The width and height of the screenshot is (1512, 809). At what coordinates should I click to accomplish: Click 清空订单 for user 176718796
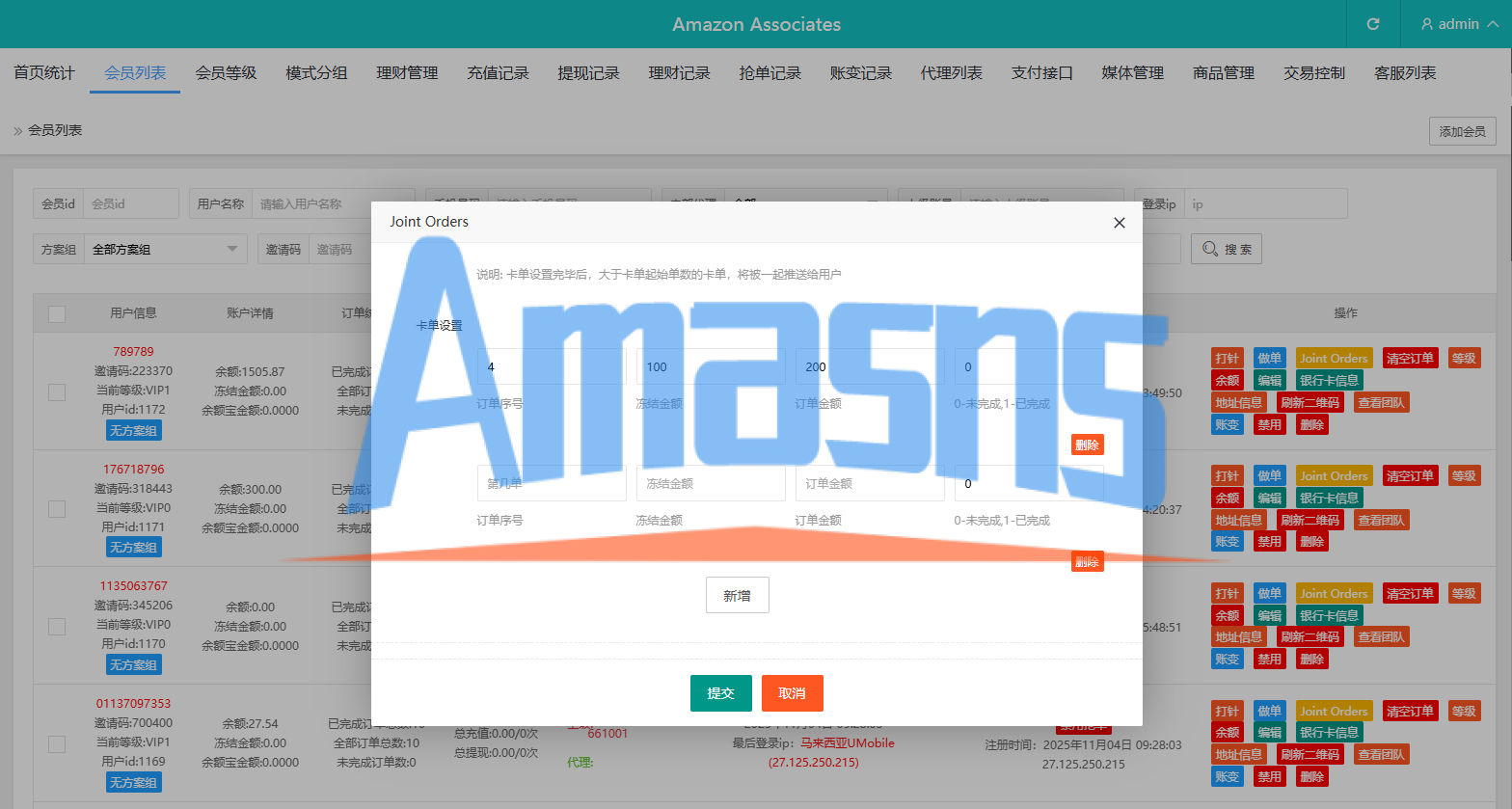tap(1410, 476)
